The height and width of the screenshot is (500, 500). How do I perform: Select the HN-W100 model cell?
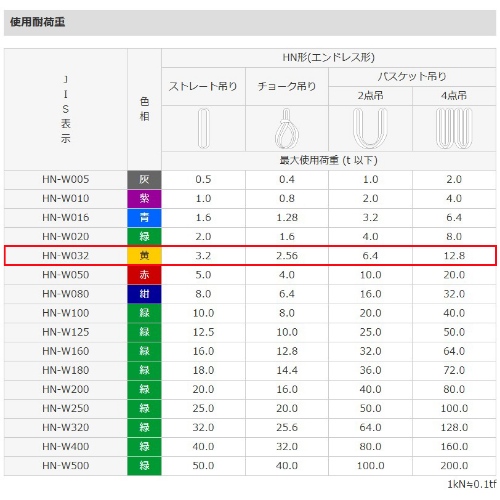coord(66,313)
